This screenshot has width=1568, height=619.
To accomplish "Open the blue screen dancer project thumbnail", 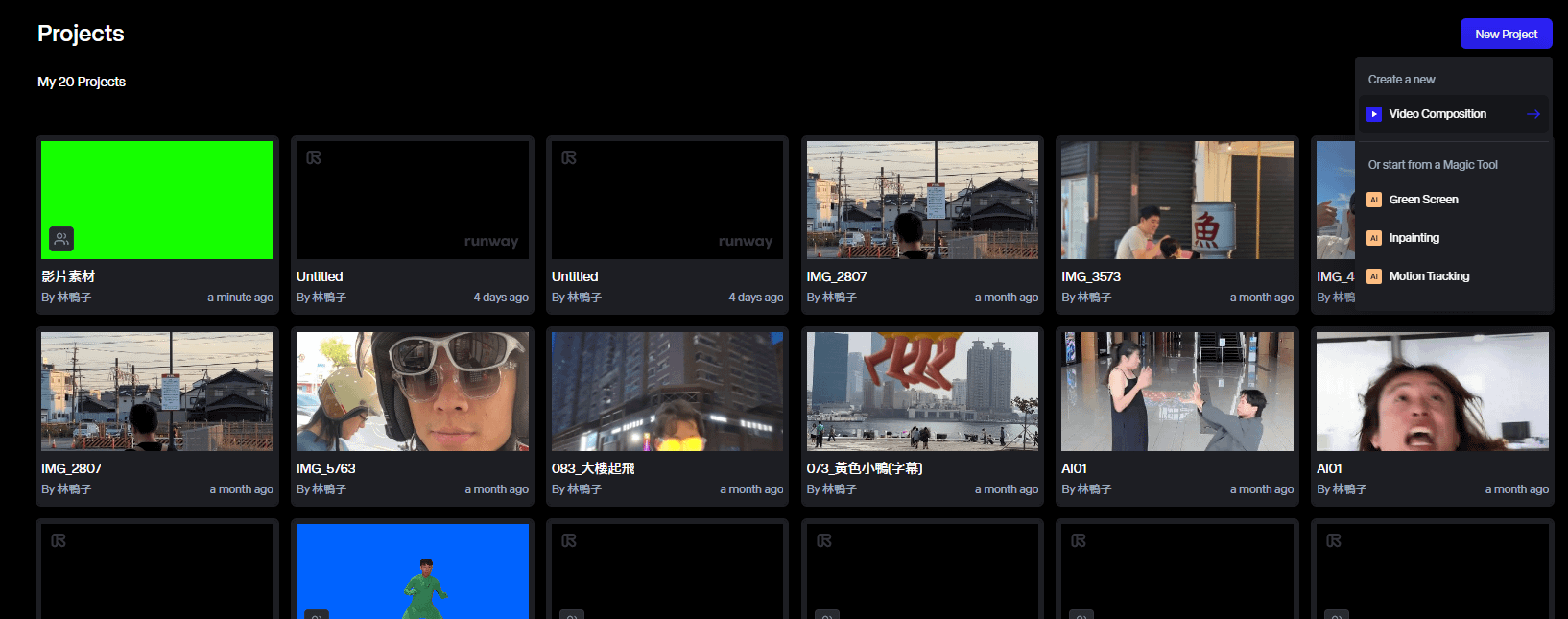I will [x=412, y=571].
